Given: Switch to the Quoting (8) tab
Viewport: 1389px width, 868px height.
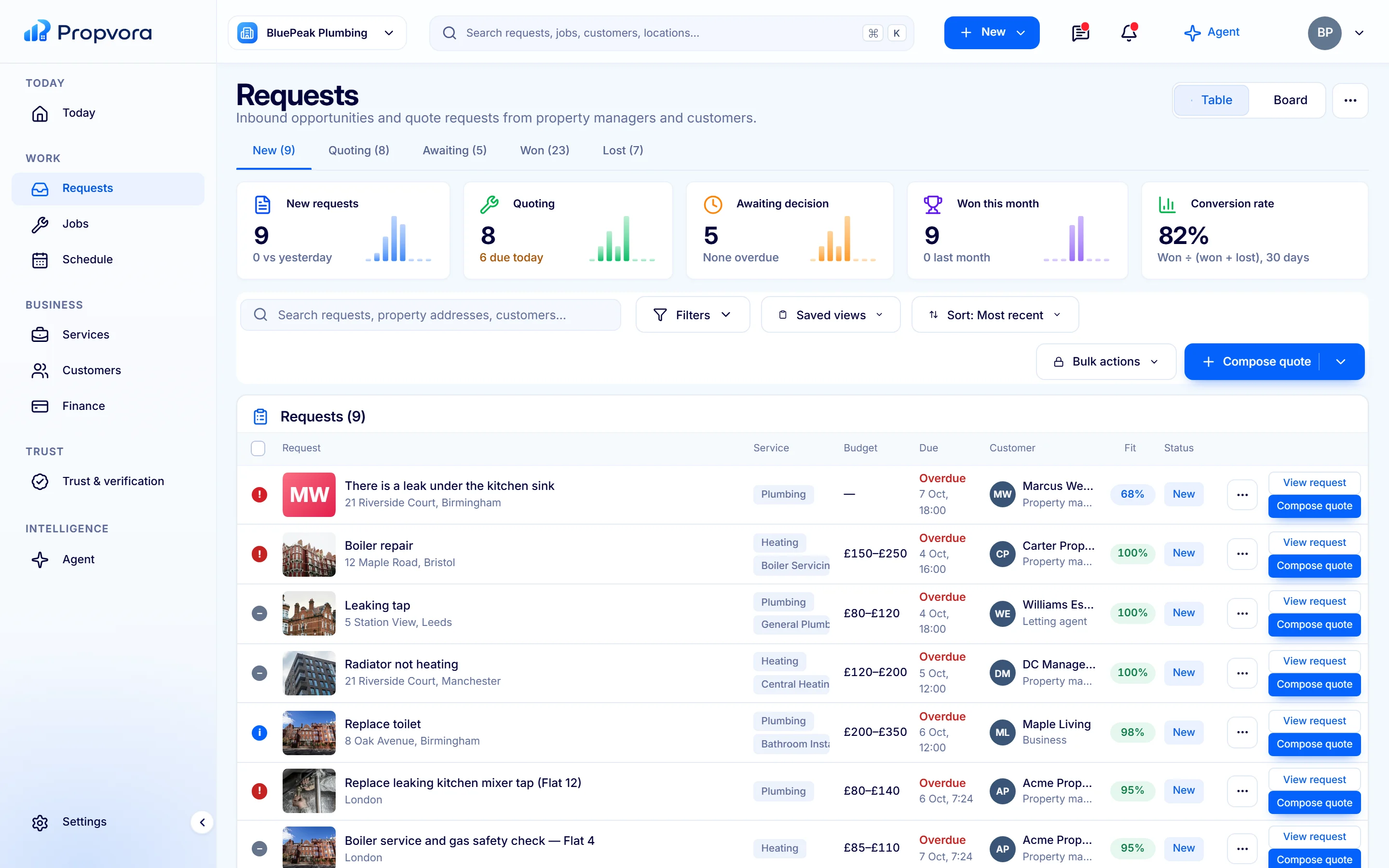Looking at the screenshot, I should [359, 150].
